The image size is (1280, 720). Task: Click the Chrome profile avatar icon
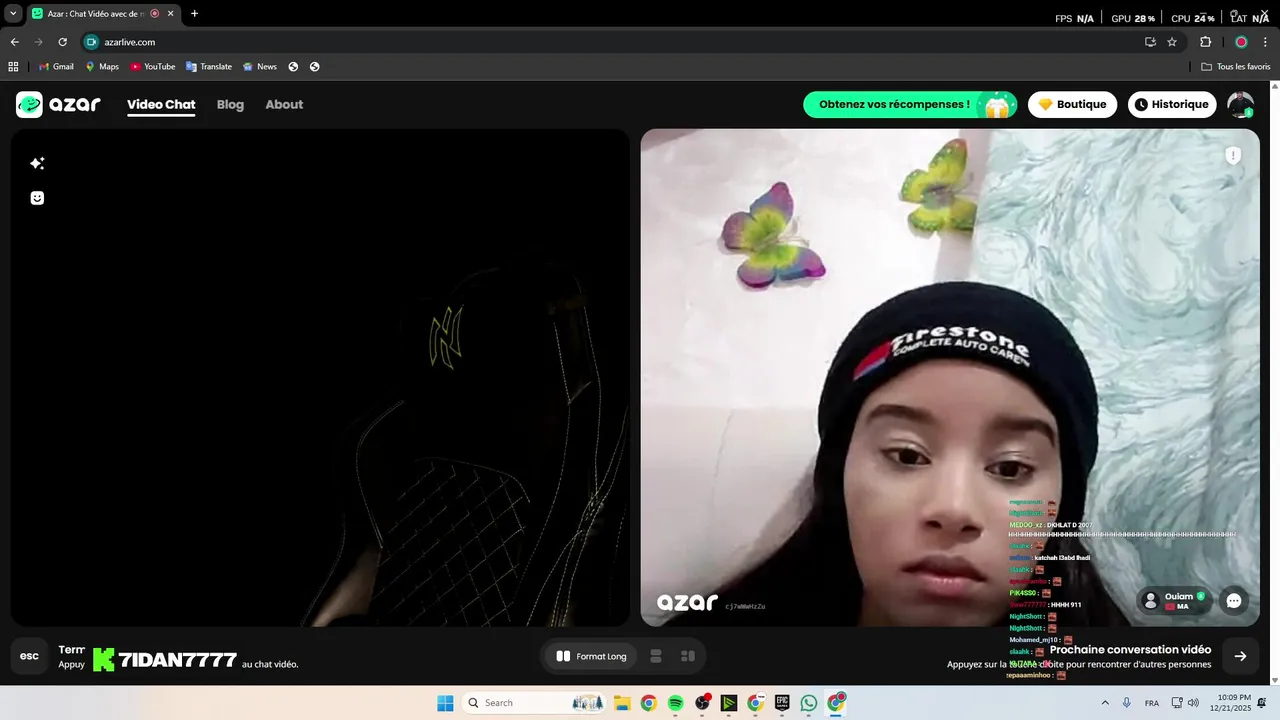click(x=1241, y=42)
